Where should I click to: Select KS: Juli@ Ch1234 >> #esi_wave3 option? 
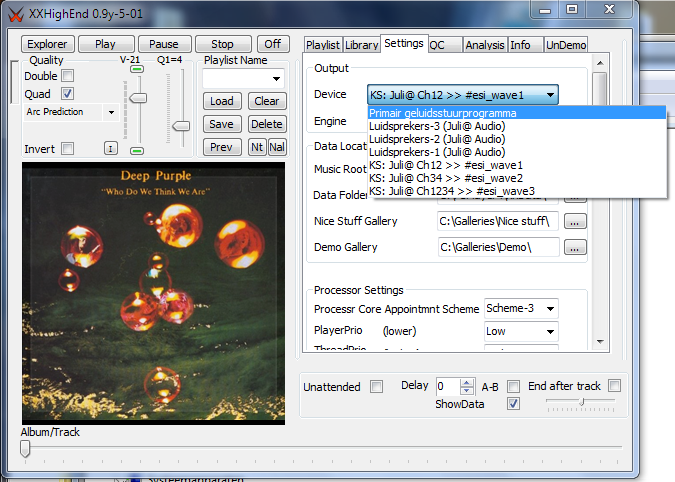point(517,191)
